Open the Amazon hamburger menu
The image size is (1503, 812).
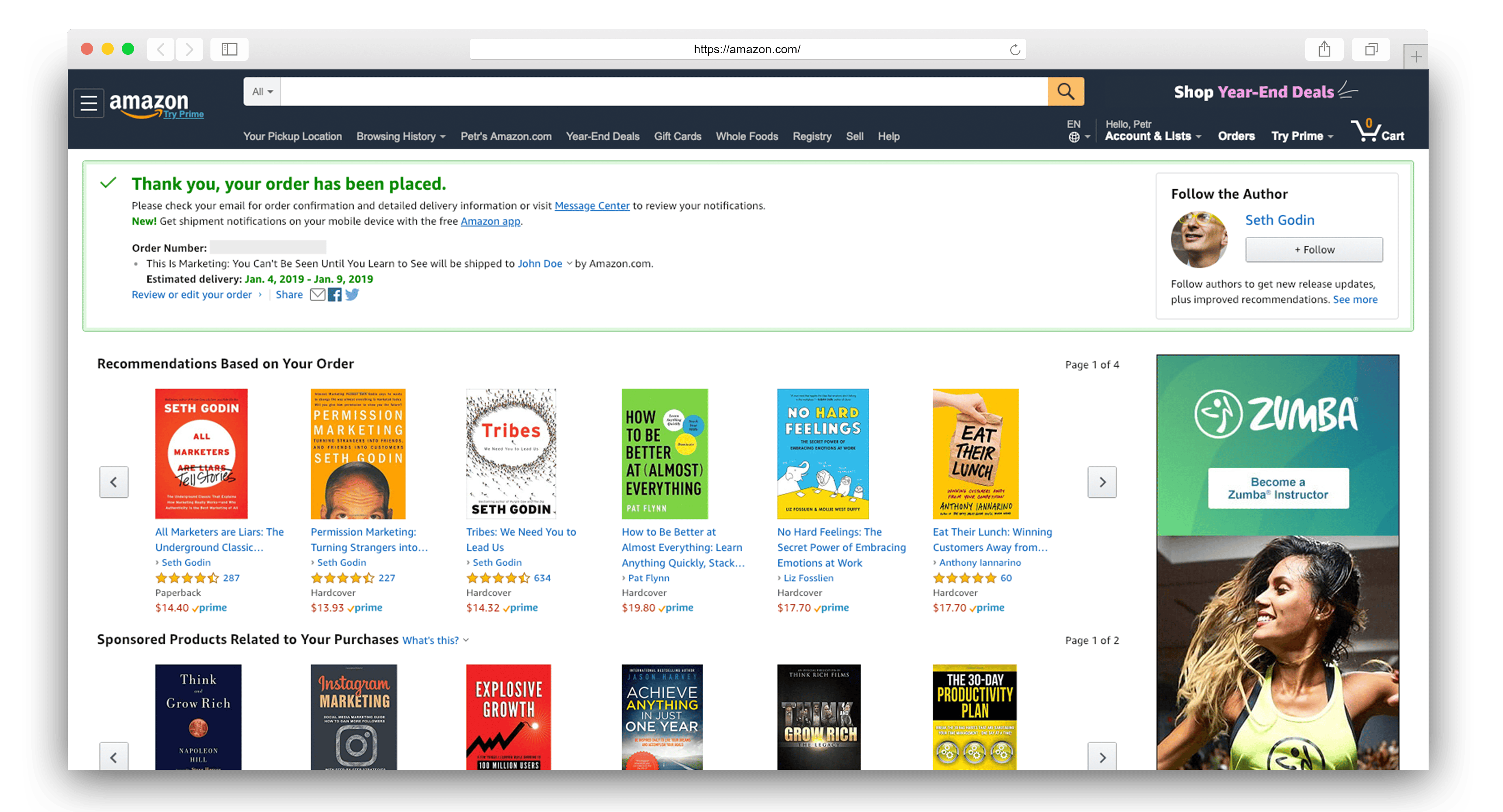coord(89,103)
